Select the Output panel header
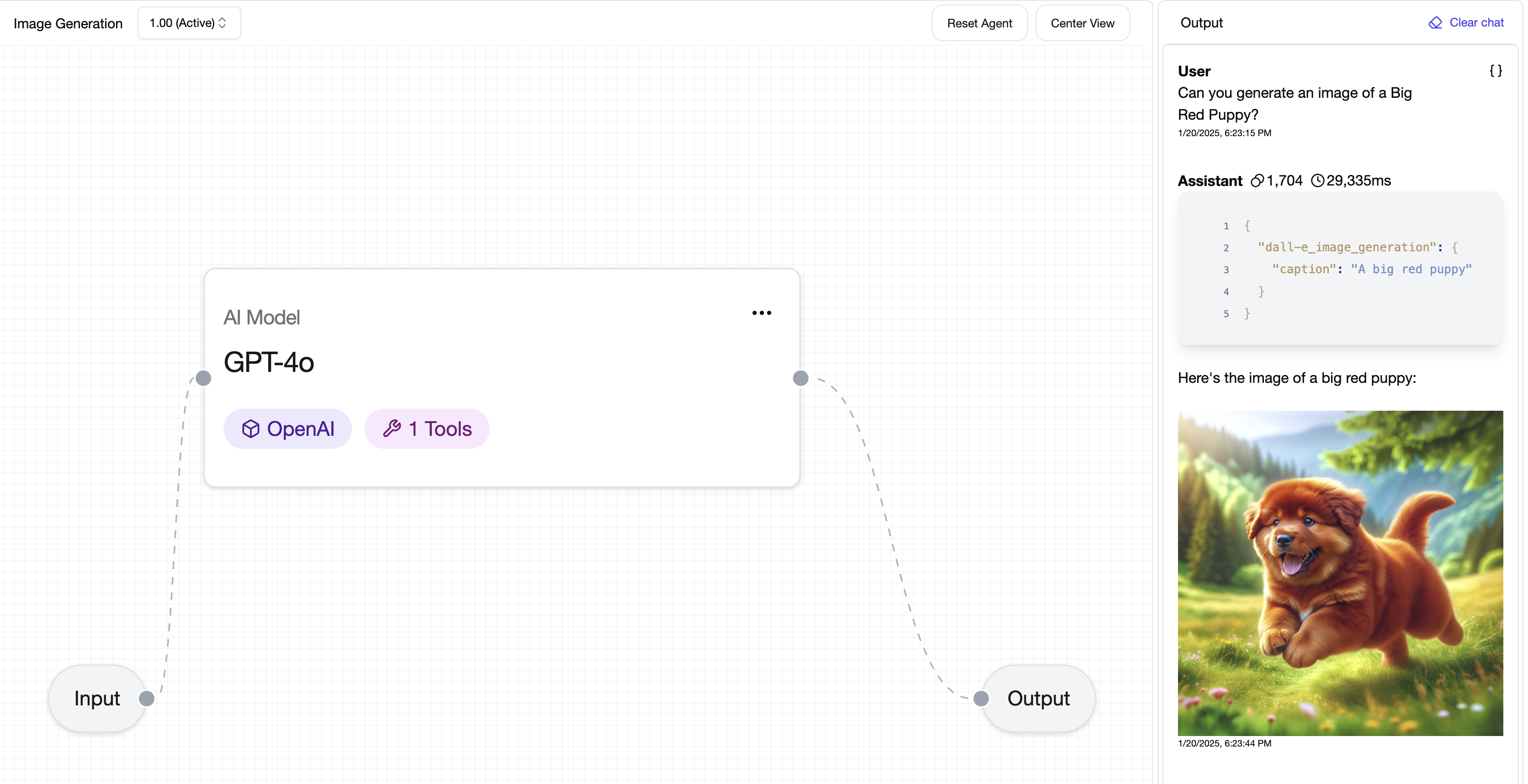Image resolution: width=1528 pixels, height=784 pixels. pyautogui.click(x=1201, y=23)
